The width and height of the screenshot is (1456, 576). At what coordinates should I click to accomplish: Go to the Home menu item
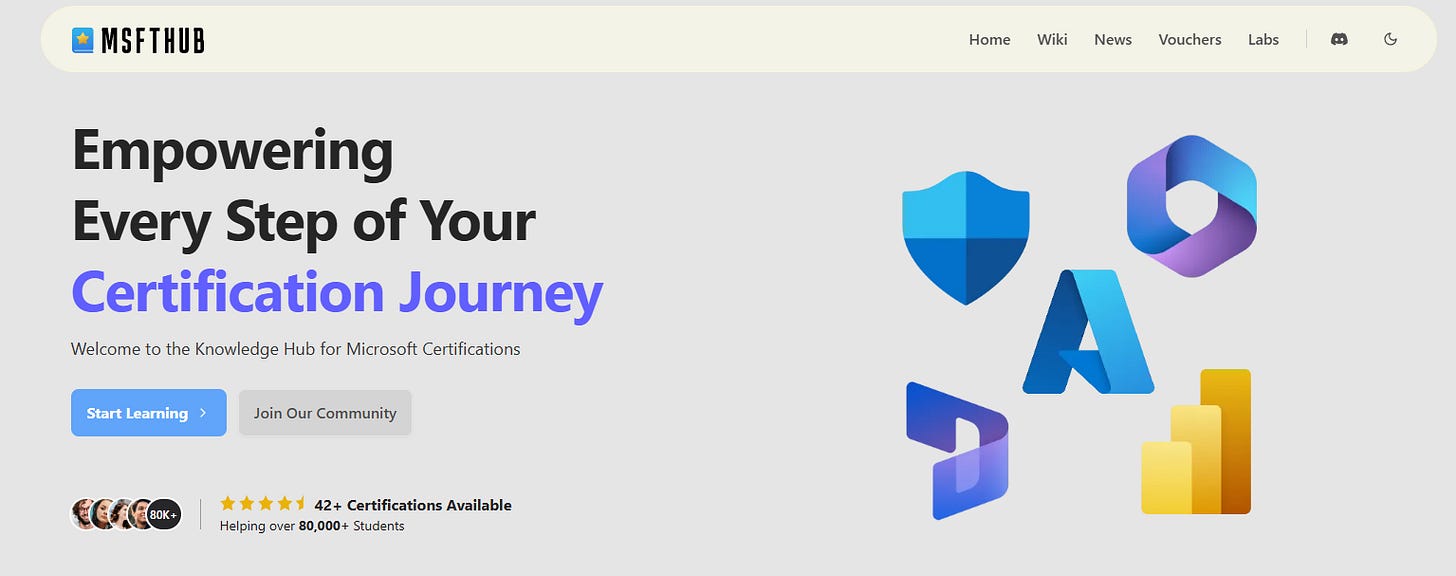(x=989, y=39)
